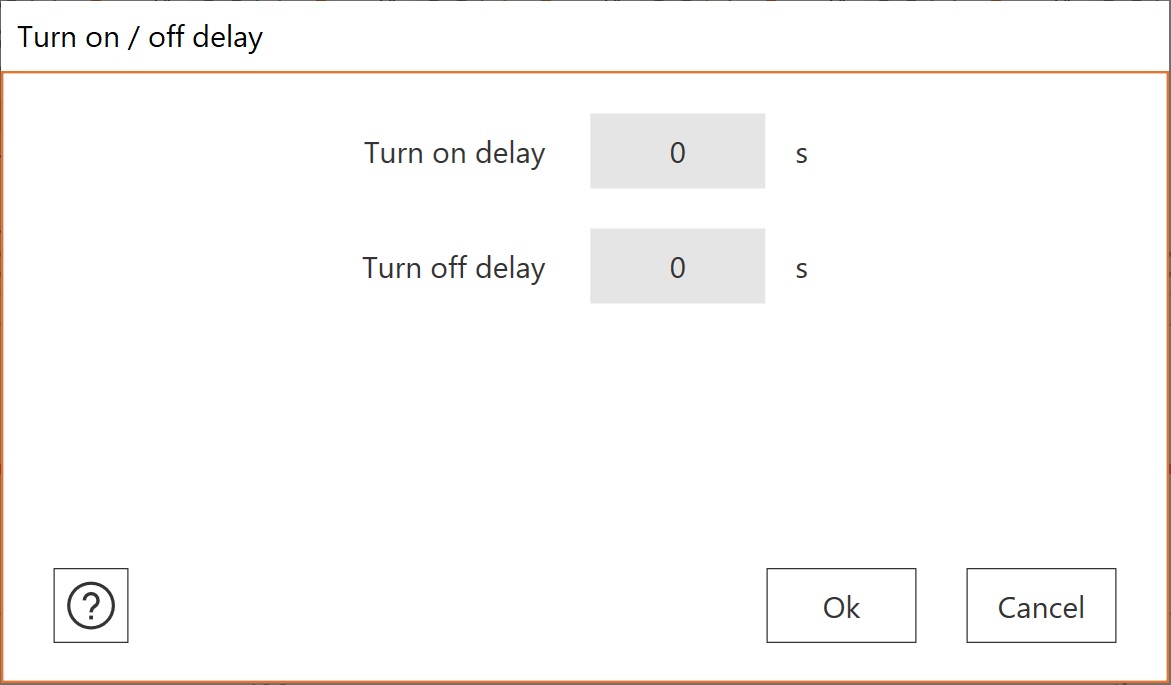Image resolution: width=1171 pixels, height=685 pixels.
Task: Edit the Turn off delay seconds value
Action: click(x=677, y=267)
